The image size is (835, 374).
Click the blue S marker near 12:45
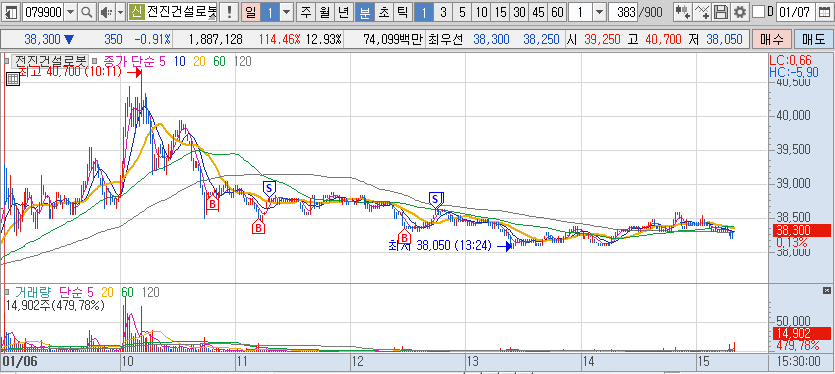click(436, 200)
